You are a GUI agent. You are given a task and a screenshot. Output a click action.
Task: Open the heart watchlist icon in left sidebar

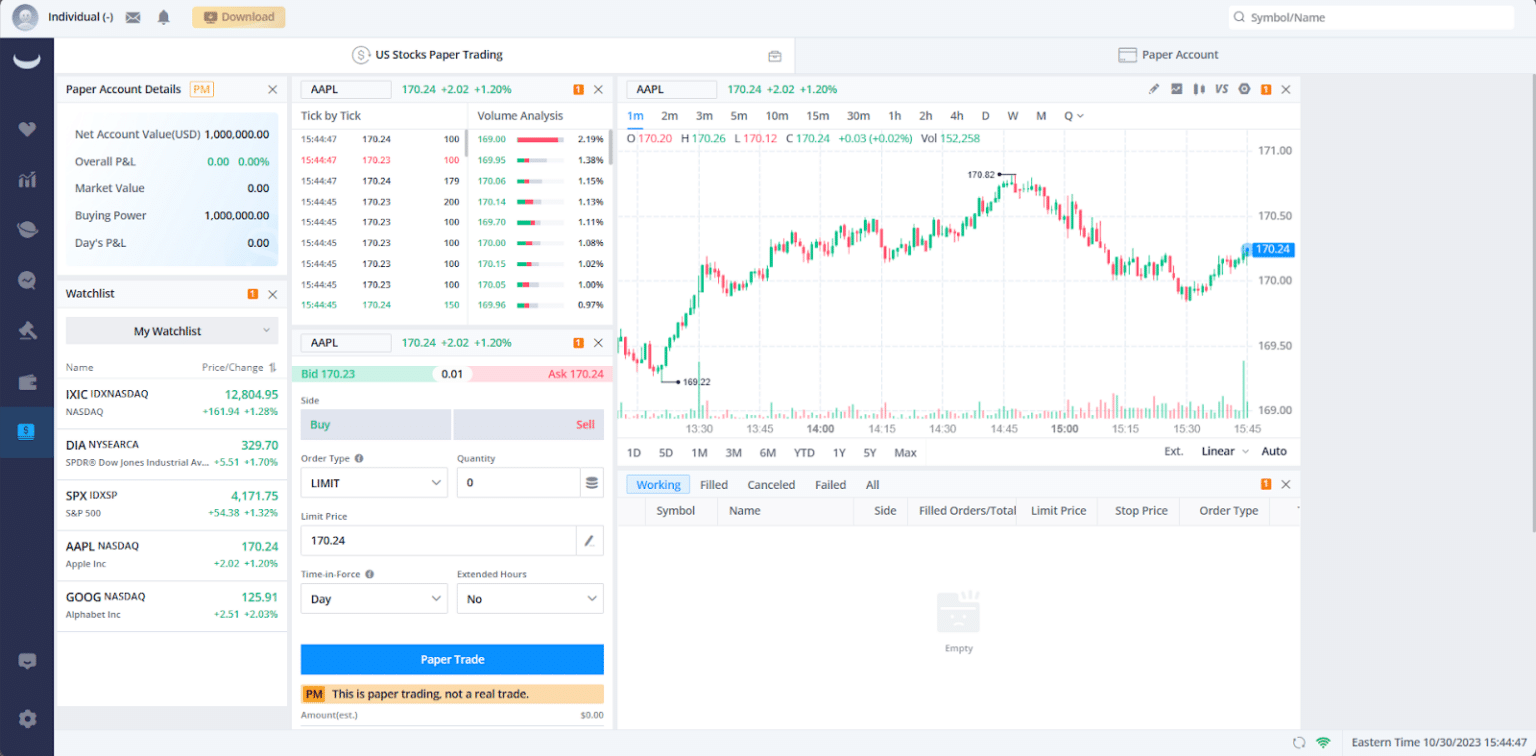(x=27, y=129)
